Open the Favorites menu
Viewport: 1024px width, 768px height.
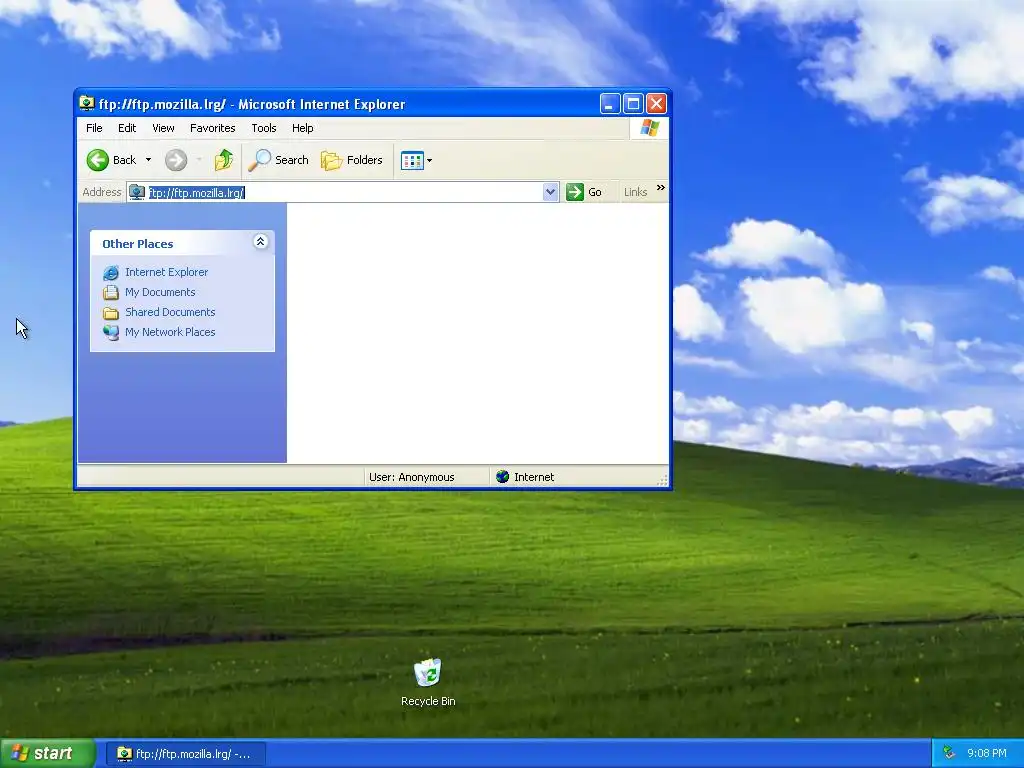(x=212, y=128)
